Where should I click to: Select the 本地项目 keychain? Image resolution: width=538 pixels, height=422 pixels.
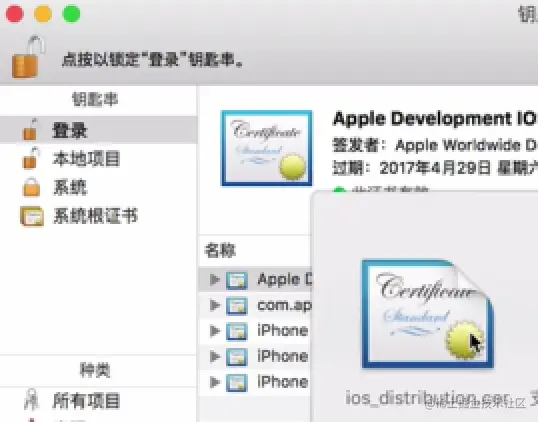click(x=98, y=159)
